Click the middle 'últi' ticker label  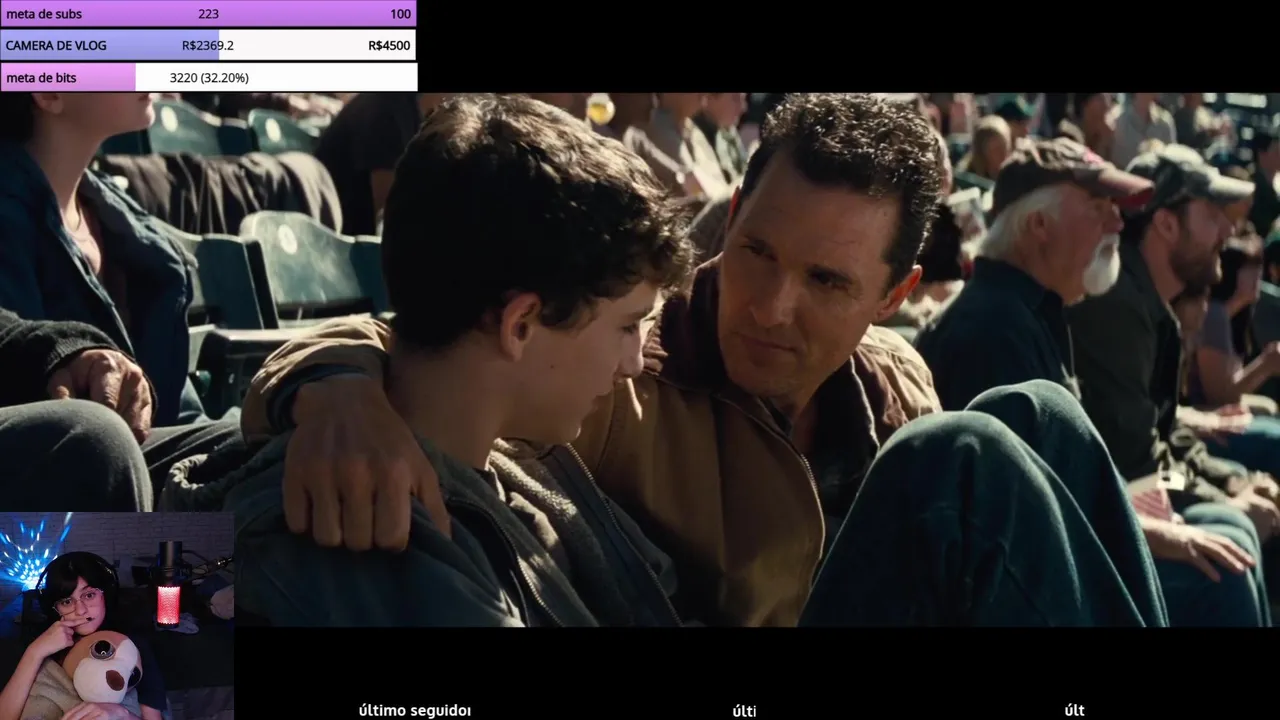[x=744, y=710]
